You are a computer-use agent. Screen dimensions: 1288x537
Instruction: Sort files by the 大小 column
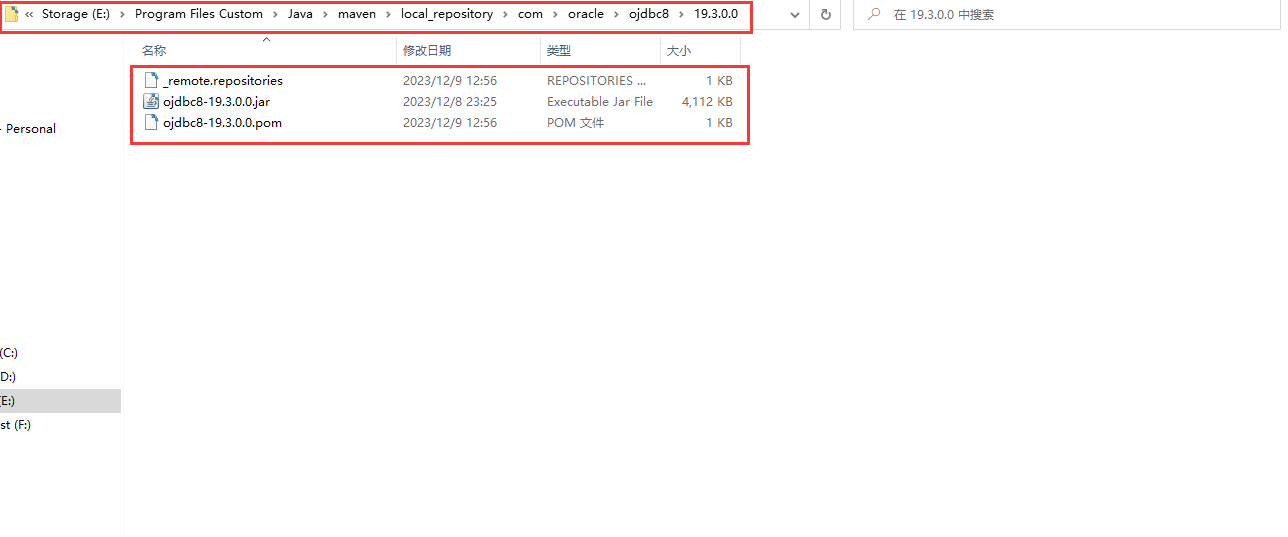click(x=679, y=50)
